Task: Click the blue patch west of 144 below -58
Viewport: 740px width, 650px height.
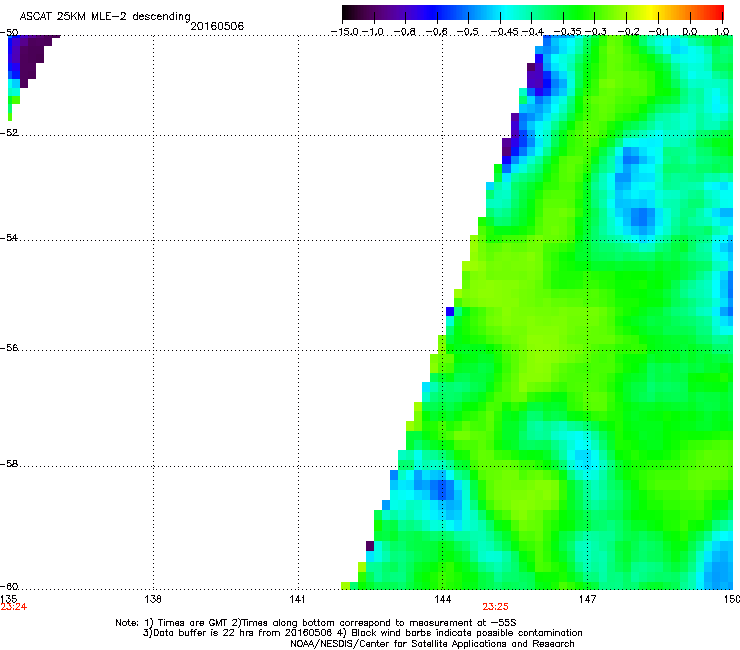Action: (x=438, y=489)
